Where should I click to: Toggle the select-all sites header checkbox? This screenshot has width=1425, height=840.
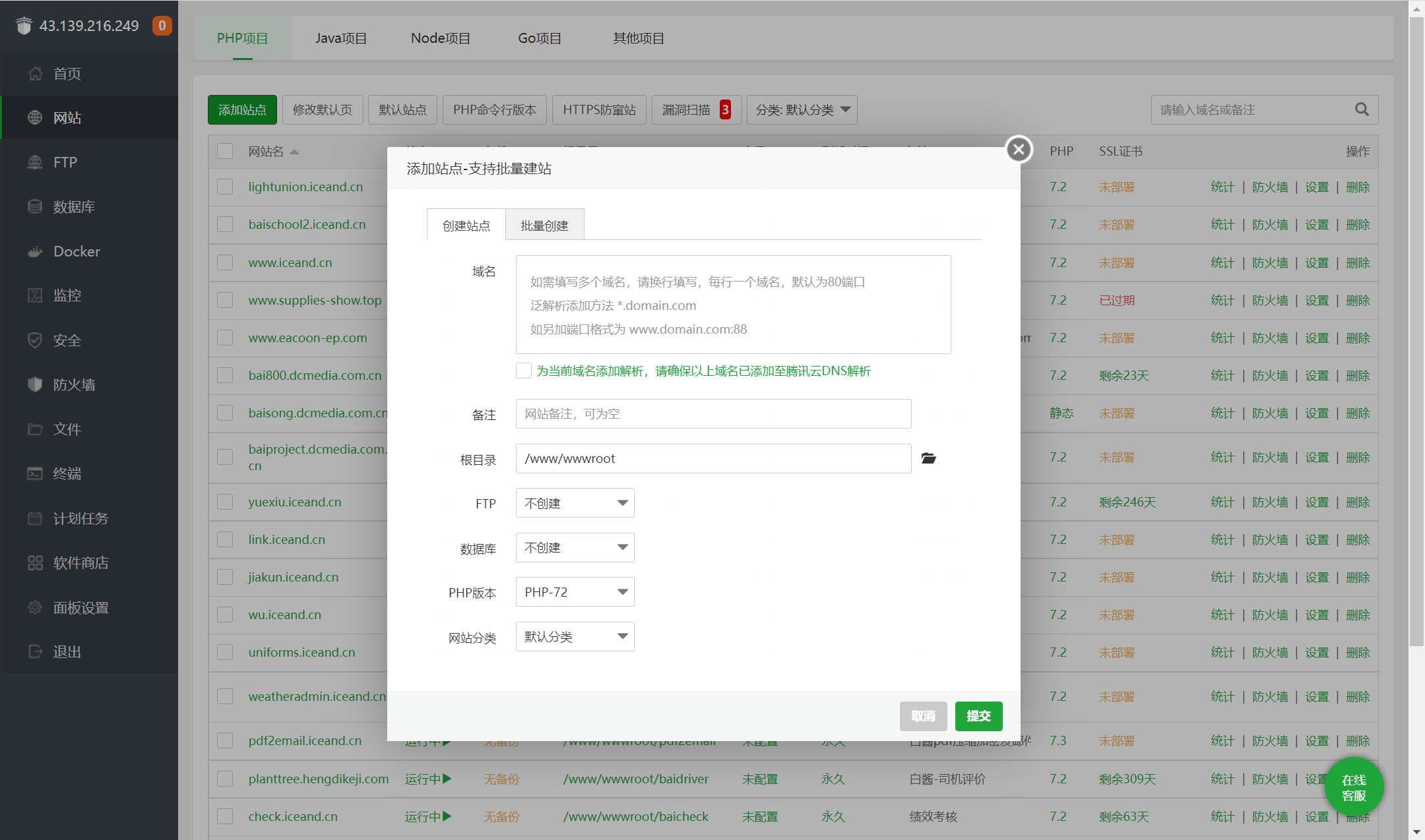click(x=225, y=151)
